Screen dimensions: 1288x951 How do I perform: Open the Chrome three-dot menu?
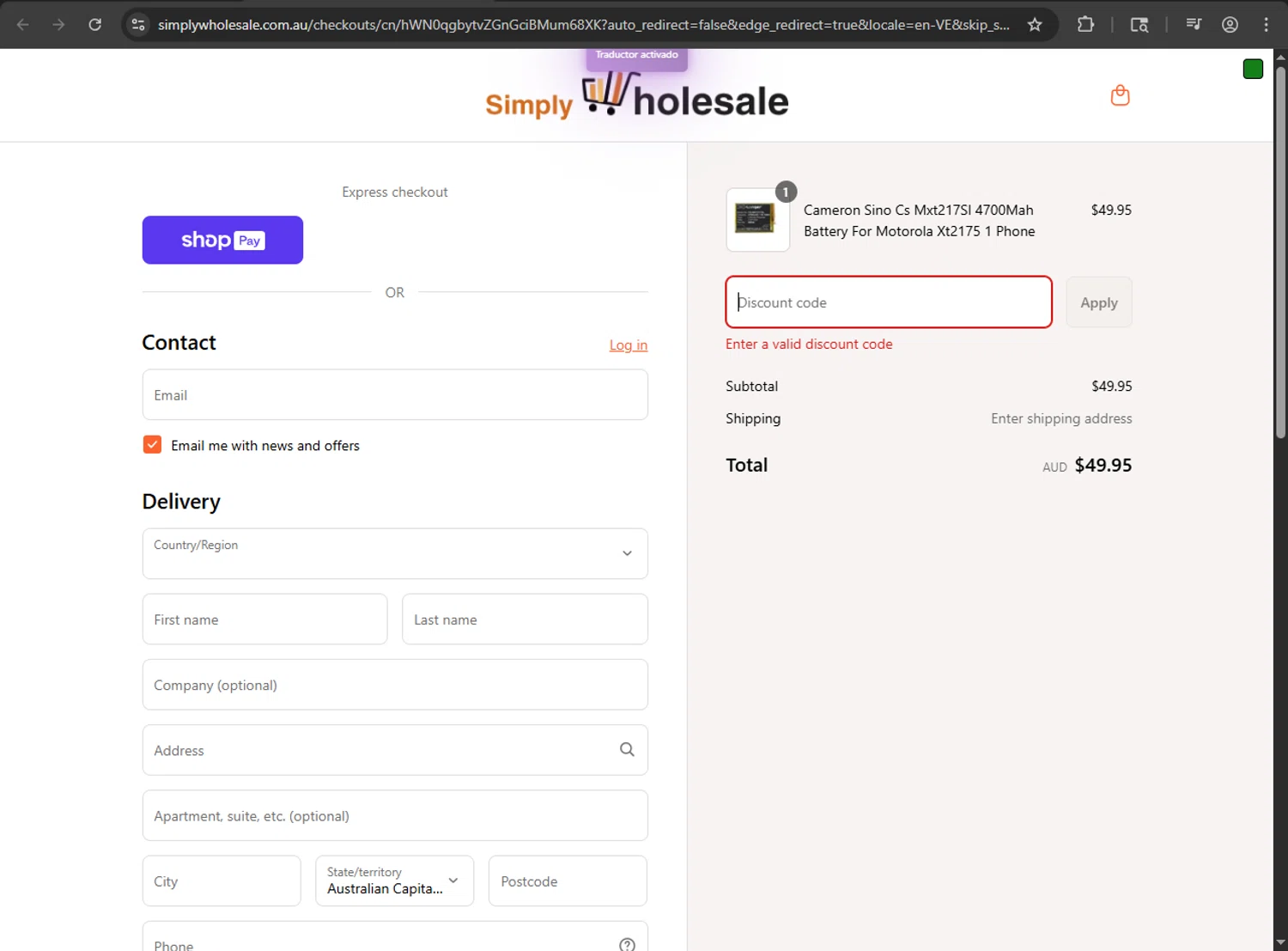pos(1266,24)
